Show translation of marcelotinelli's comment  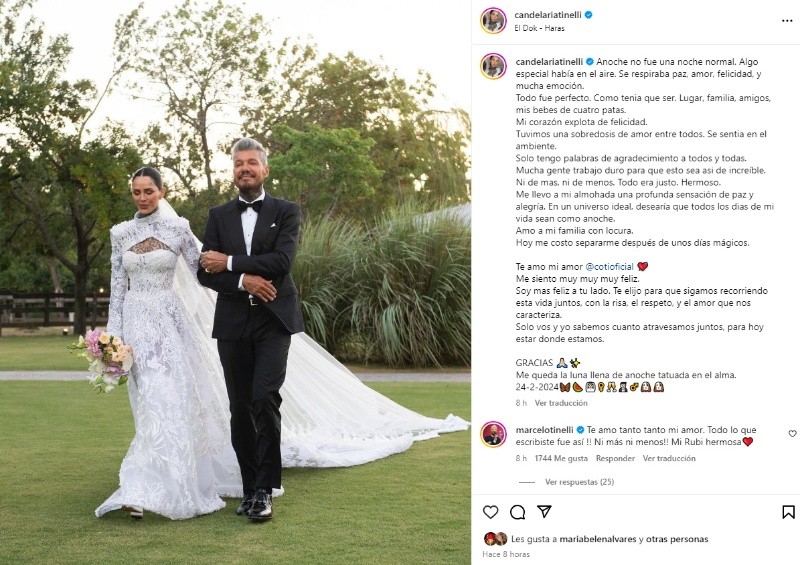tap(669, 458)
